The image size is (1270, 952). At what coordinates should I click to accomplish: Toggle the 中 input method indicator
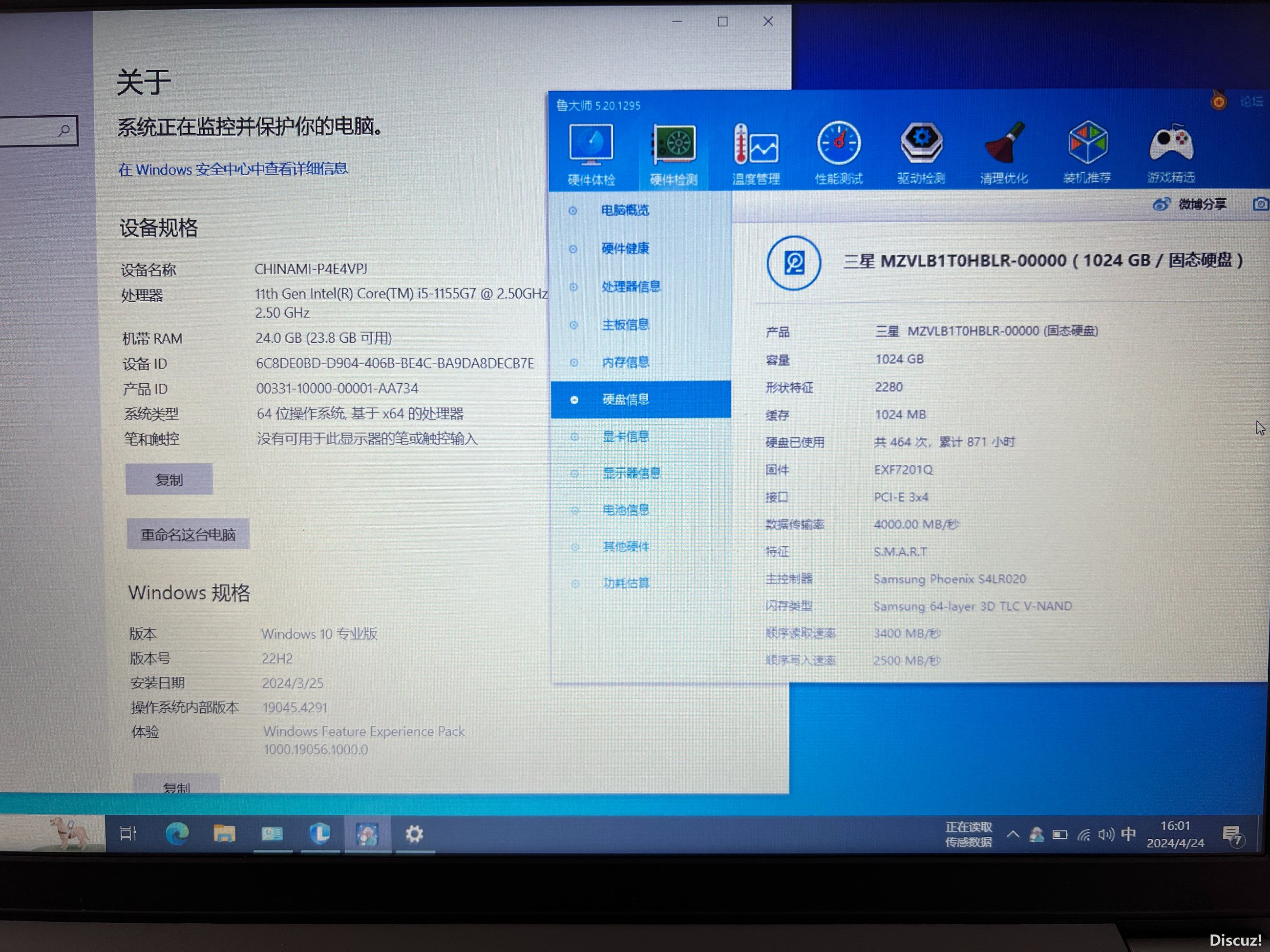tap(1129, 834)
